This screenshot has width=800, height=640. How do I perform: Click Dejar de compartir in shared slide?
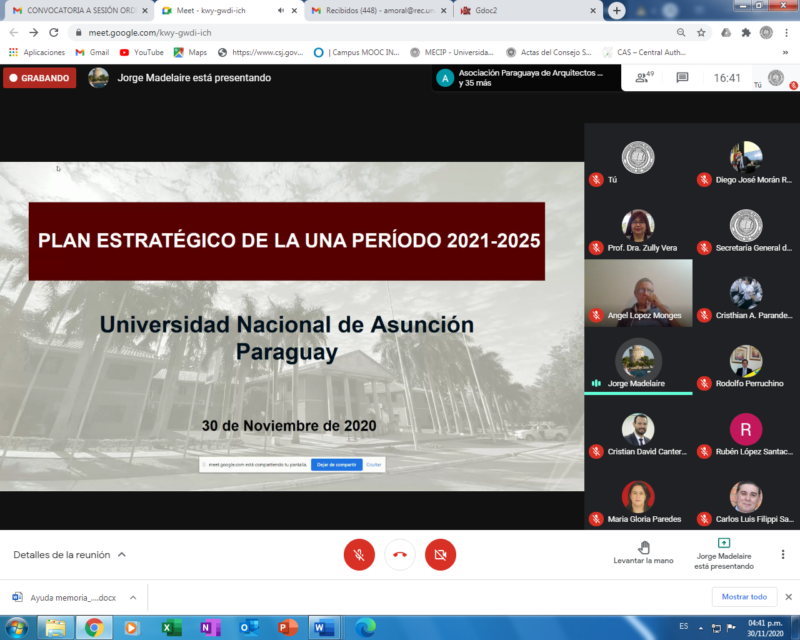coord(337,464)
